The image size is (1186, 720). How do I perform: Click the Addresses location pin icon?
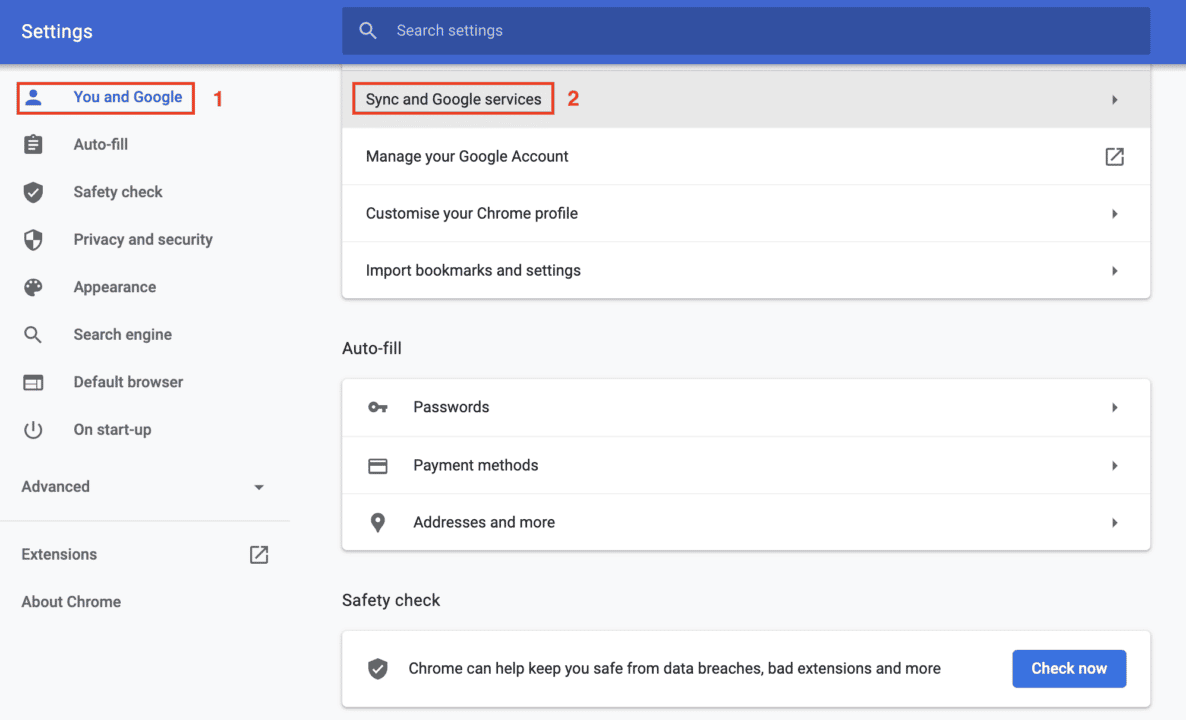377,523
